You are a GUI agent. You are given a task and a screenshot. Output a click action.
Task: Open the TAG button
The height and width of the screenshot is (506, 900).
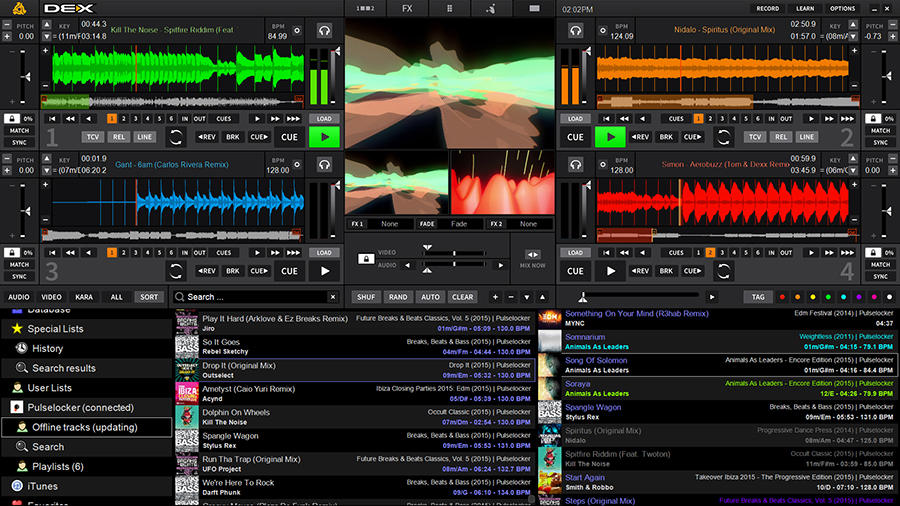[758, 297]
